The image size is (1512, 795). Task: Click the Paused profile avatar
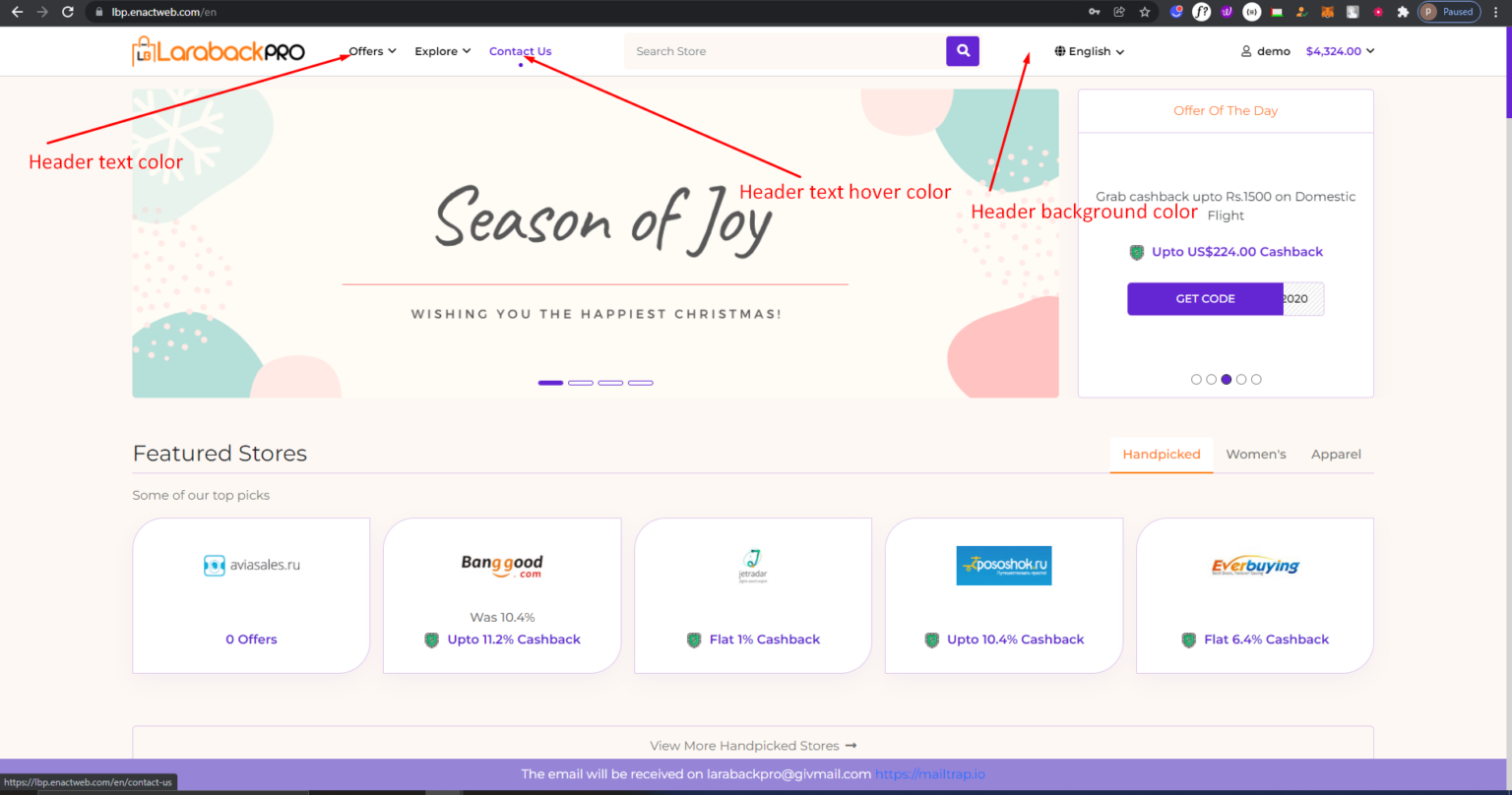click(1427, 12)
